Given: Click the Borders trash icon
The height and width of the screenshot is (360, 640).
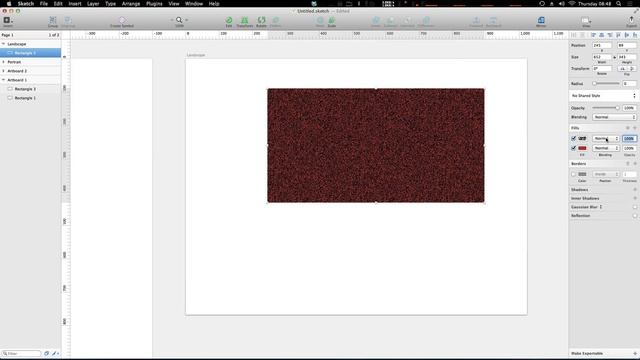Looking at the screenshot, I should [628, 164].
